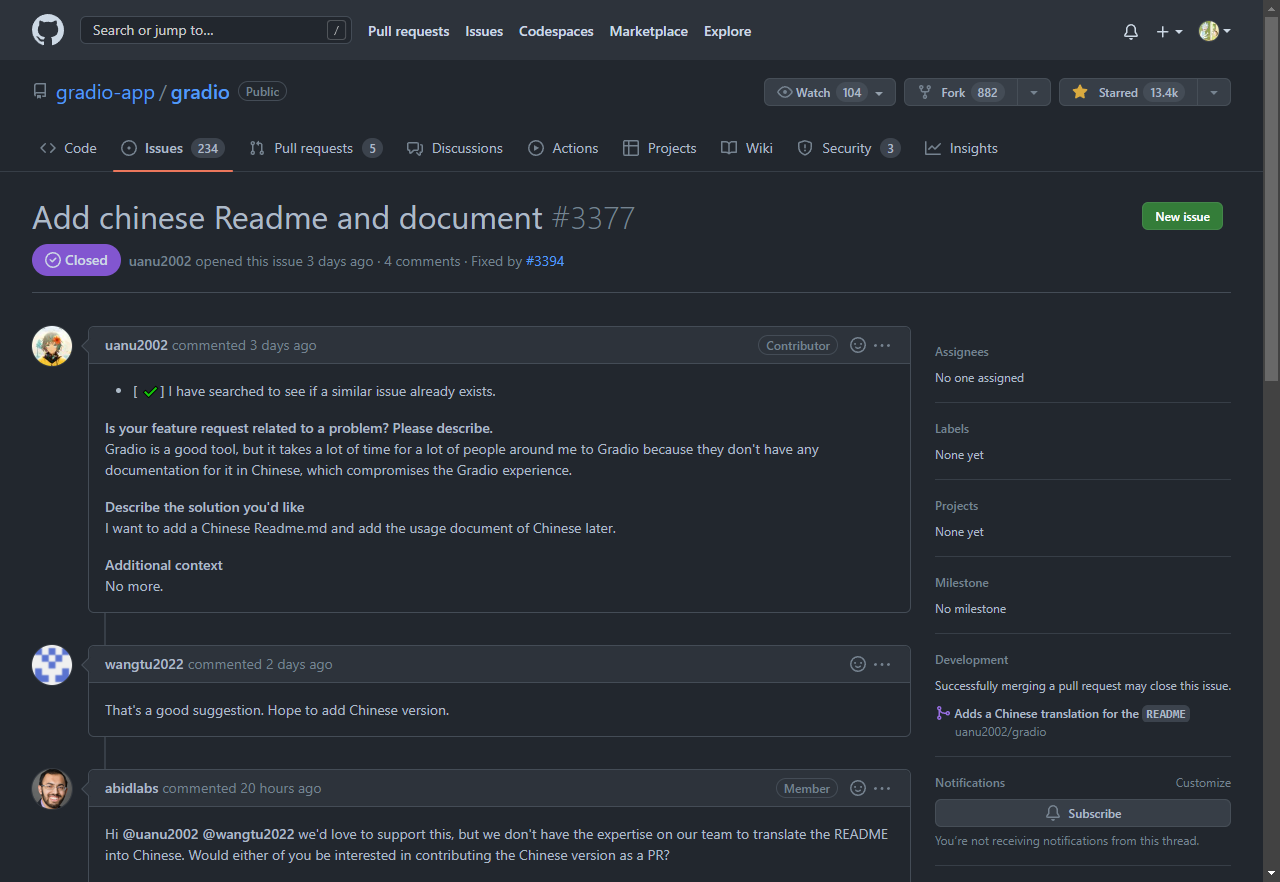This screenshot has width=1280, height=882.
Task: Click abidlabs's avatar thumbnail
Action: [52, 789]
